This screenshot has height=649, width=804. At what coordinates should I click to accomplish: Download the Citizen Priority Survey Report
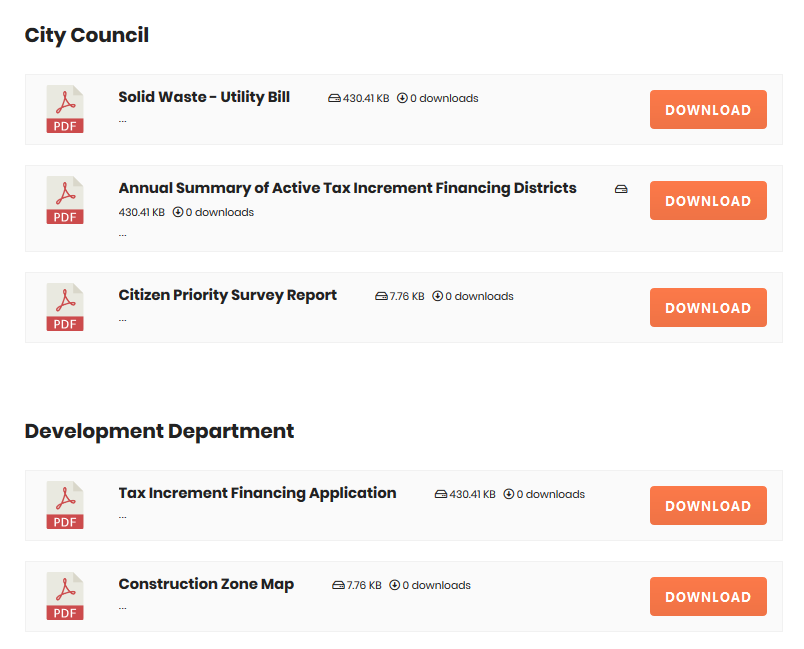click(708, 308)
